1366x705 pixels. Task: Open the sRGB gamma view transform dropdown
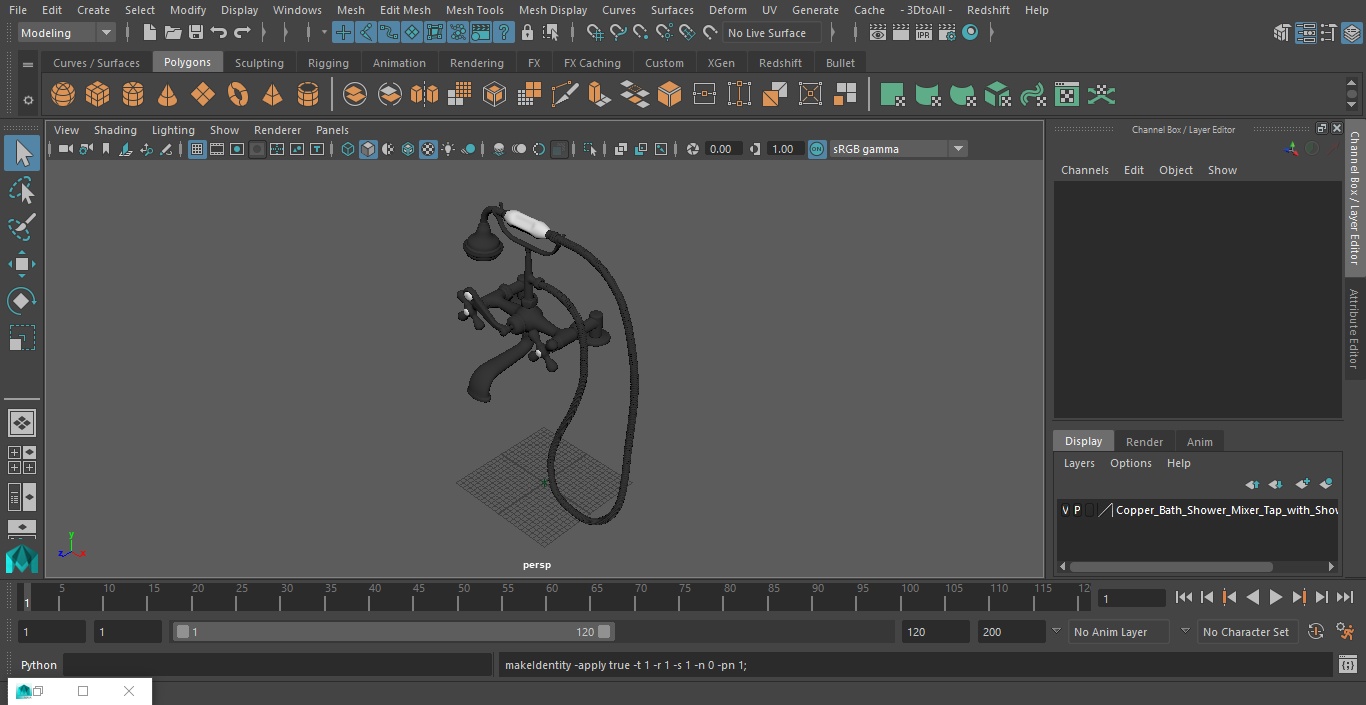(958, 149)
